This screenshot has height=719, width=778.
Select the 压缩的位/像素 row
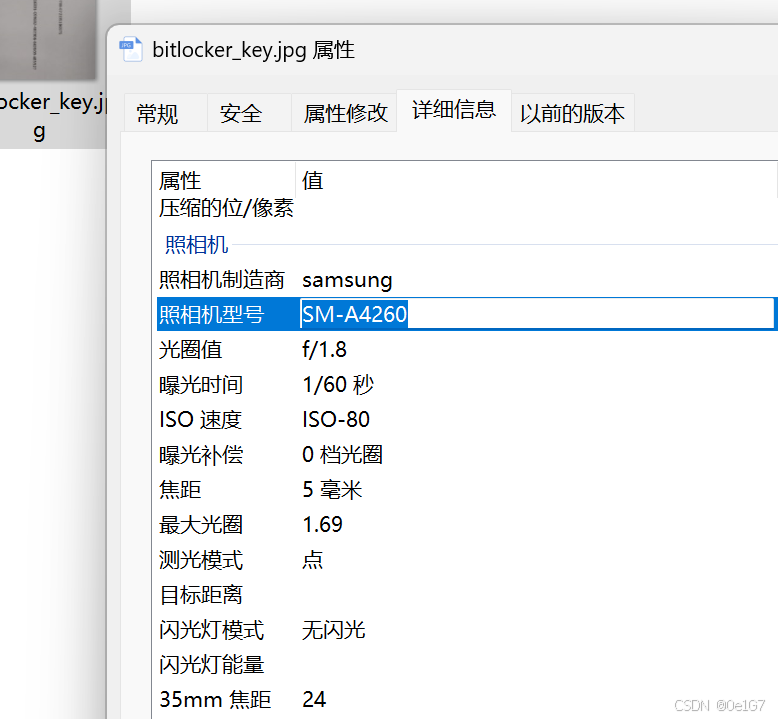coord(466,207)
